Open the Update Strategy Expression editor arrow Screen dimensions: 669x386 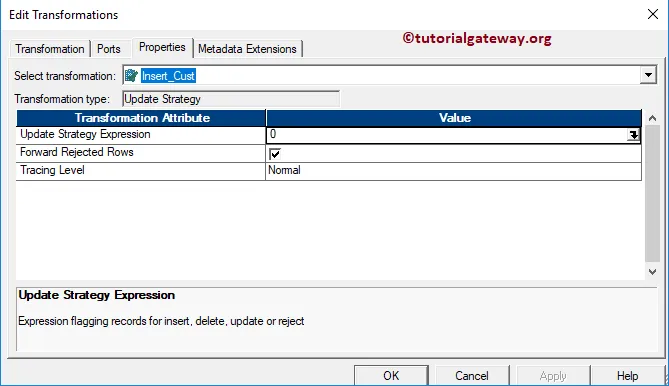[x=634, y=135]
